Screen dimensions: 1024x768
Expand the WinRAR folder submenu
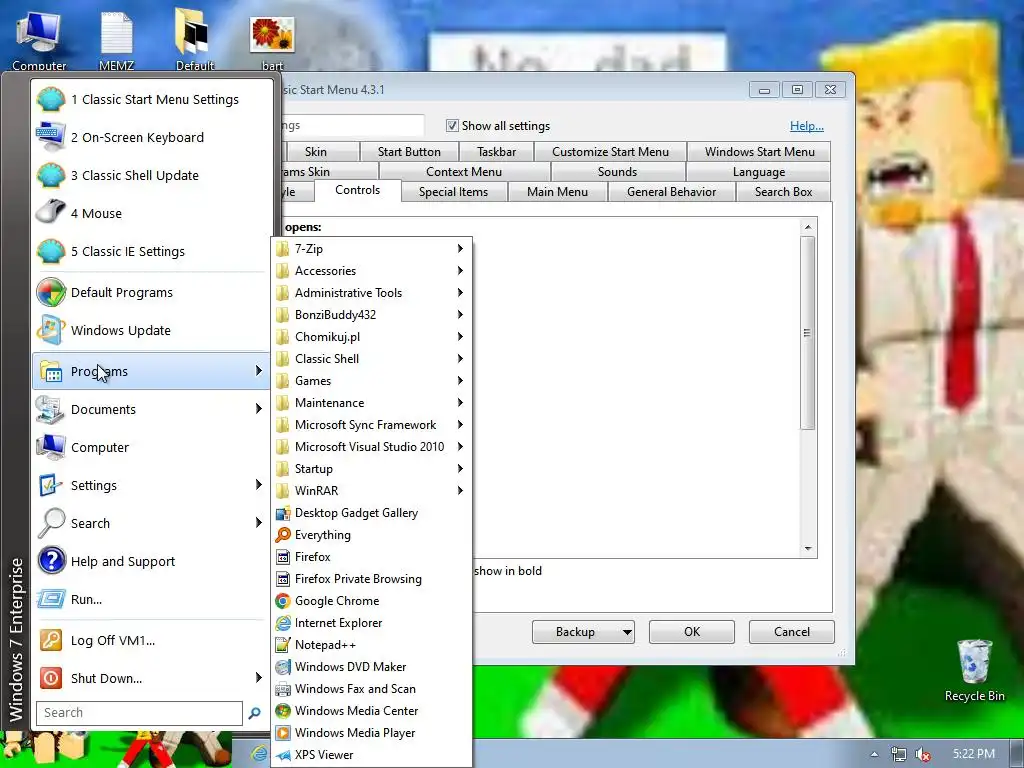pyautogui.click(x=372, y=490)
